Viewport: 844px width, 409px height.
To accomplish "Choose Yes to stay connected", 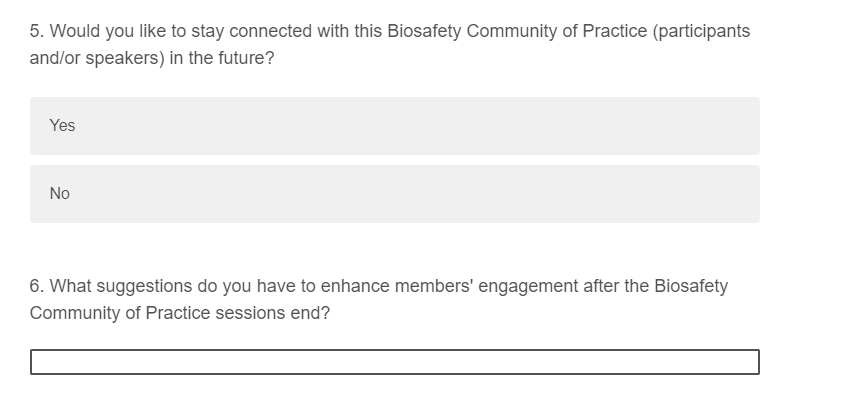I will tap(394, 126).
